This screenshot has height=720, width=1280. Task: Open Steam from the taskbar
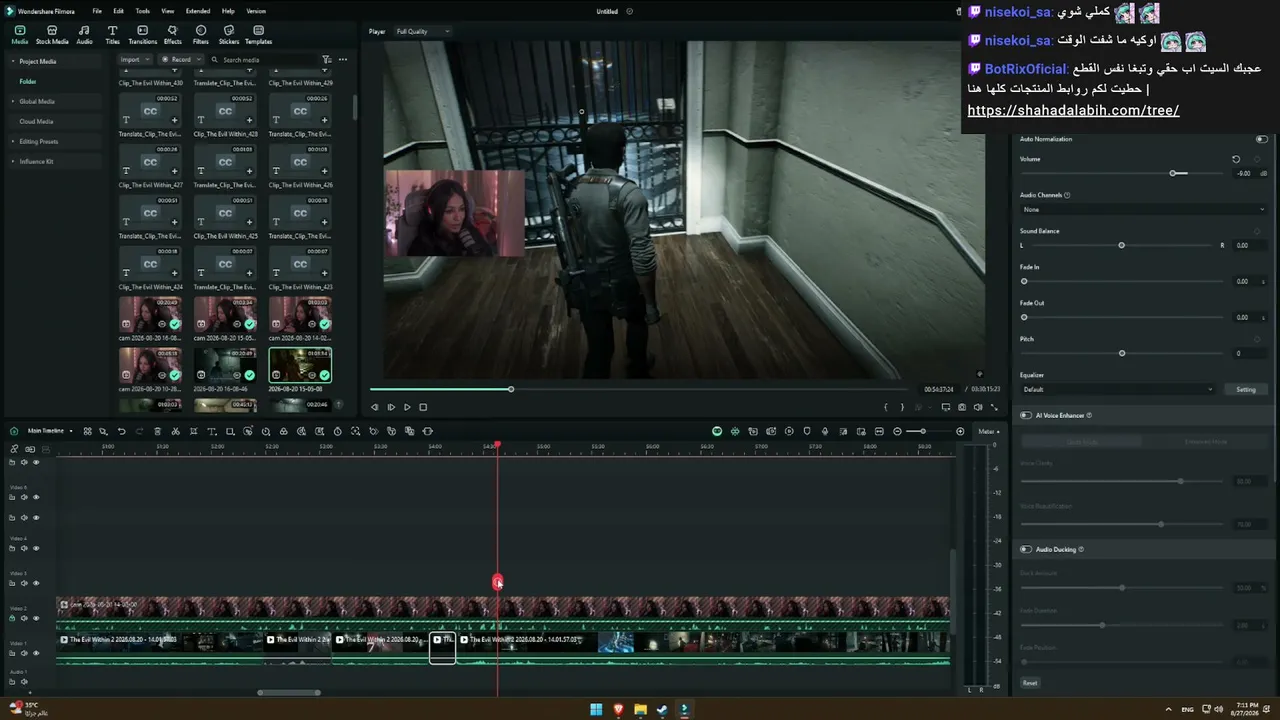tap(662, 710)
